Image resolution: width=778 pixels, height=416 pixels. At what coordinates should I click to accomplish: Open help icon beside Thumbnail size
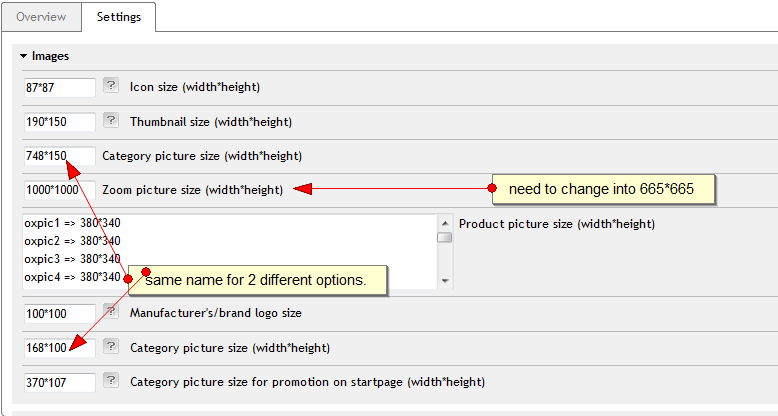tap(111, 122)
